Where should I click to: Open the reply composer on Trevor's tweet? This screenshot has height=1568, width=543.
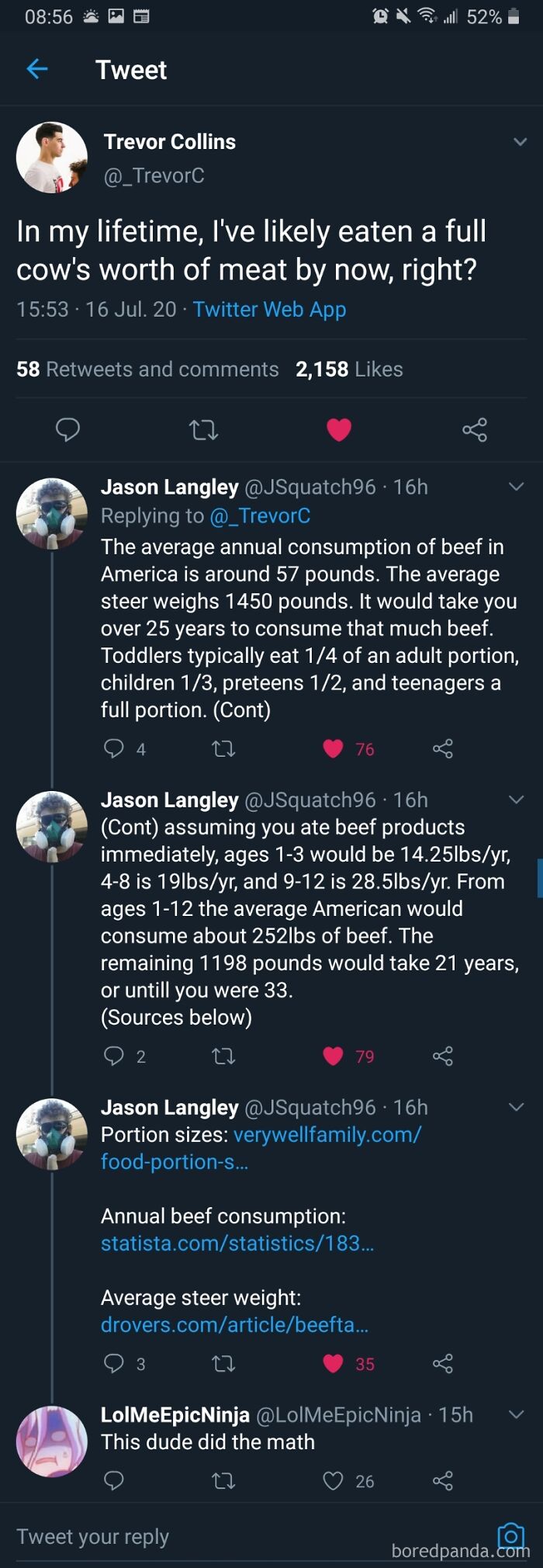[x=68, y=429]
